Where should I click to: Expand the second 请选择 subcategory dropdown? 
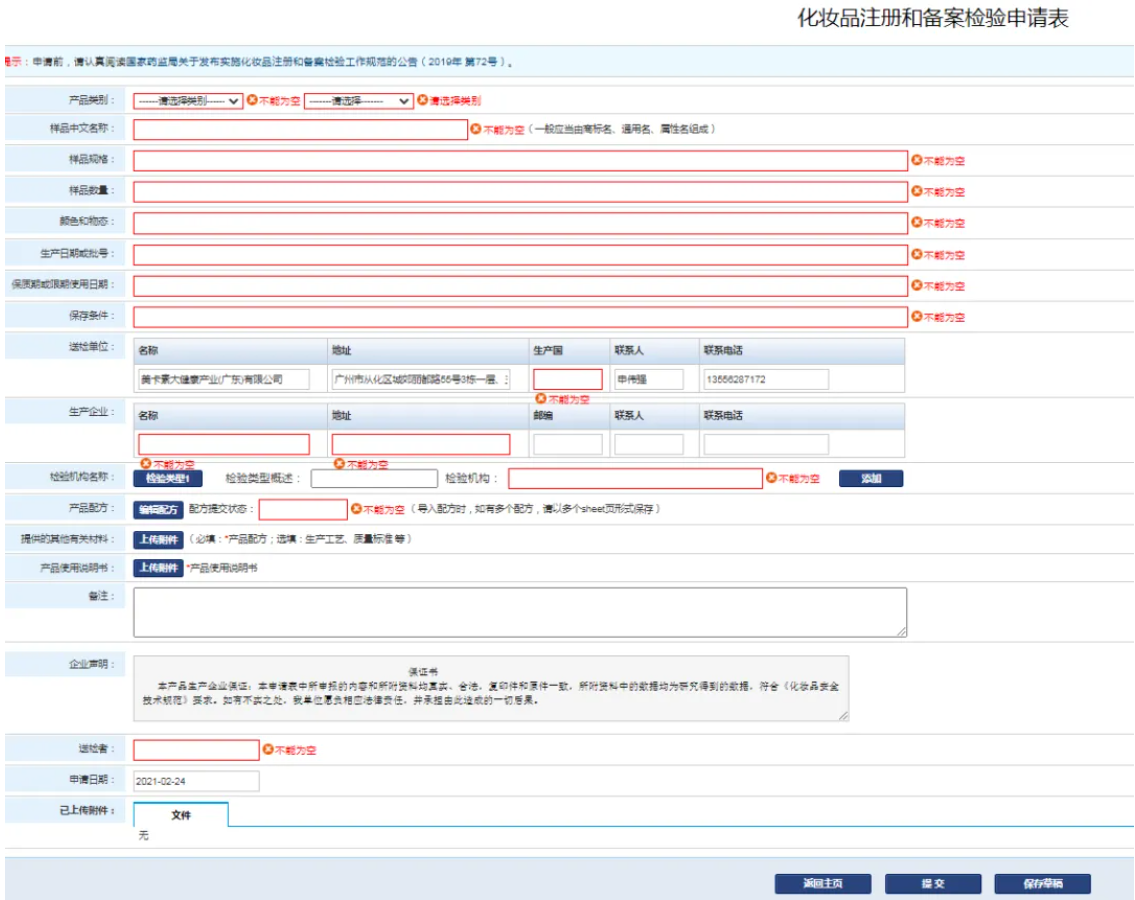coord(358,101)
